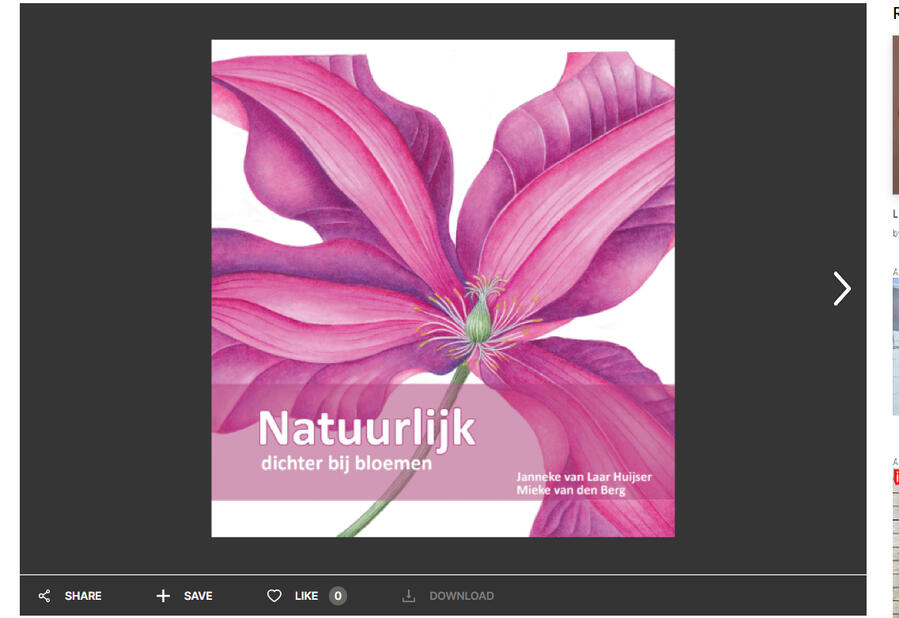Click the heart icon to like
Image resolution: width=899 pixels, height=618 pixels.
[274, 596]
